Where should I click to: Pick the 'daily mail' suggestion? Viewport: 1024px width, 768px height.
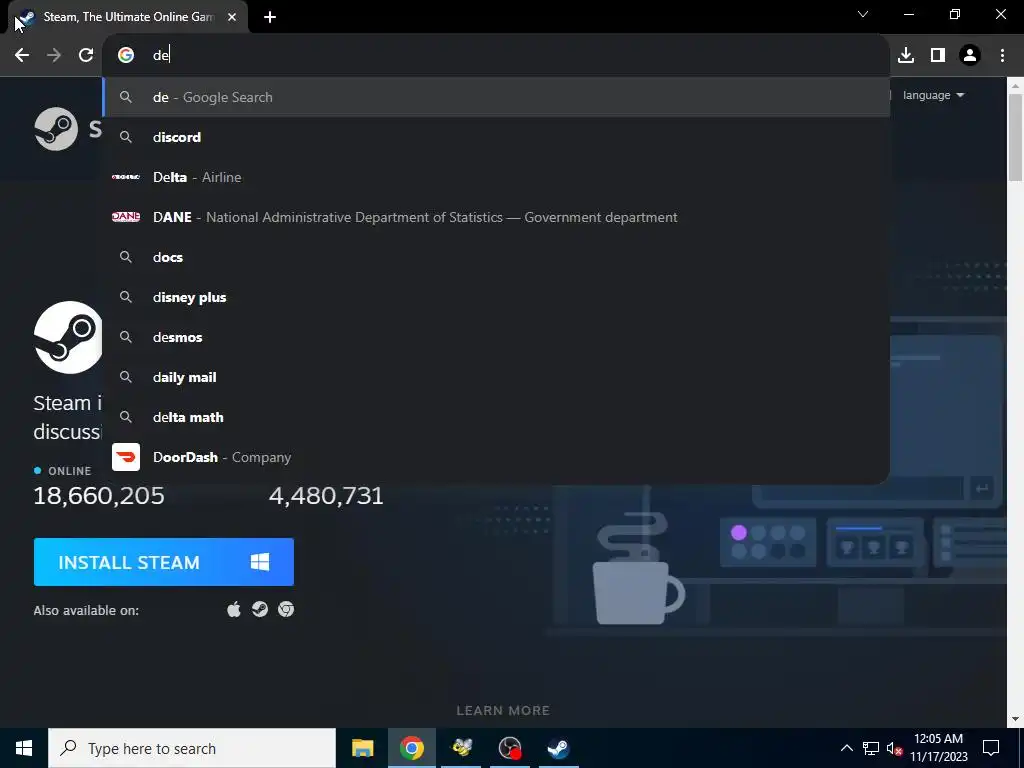click(496, 377)
